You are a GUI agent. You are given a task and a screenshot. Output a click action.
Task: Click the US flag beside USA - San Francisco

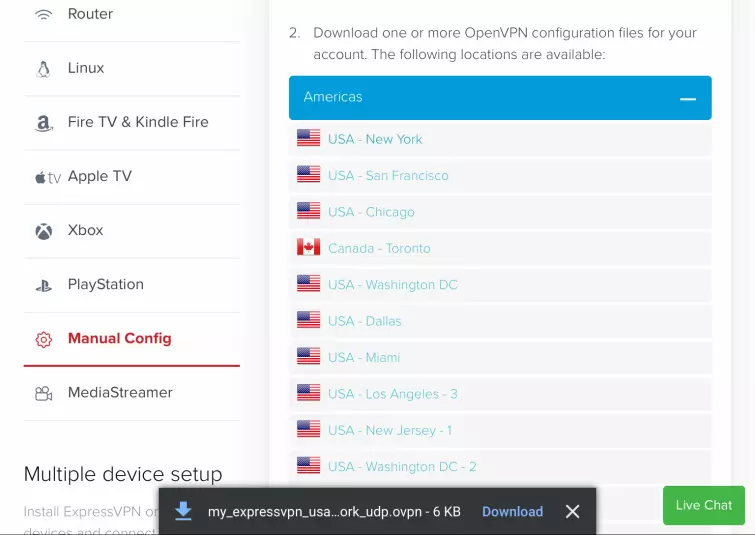pyautogui.click(x=308, y=174)
